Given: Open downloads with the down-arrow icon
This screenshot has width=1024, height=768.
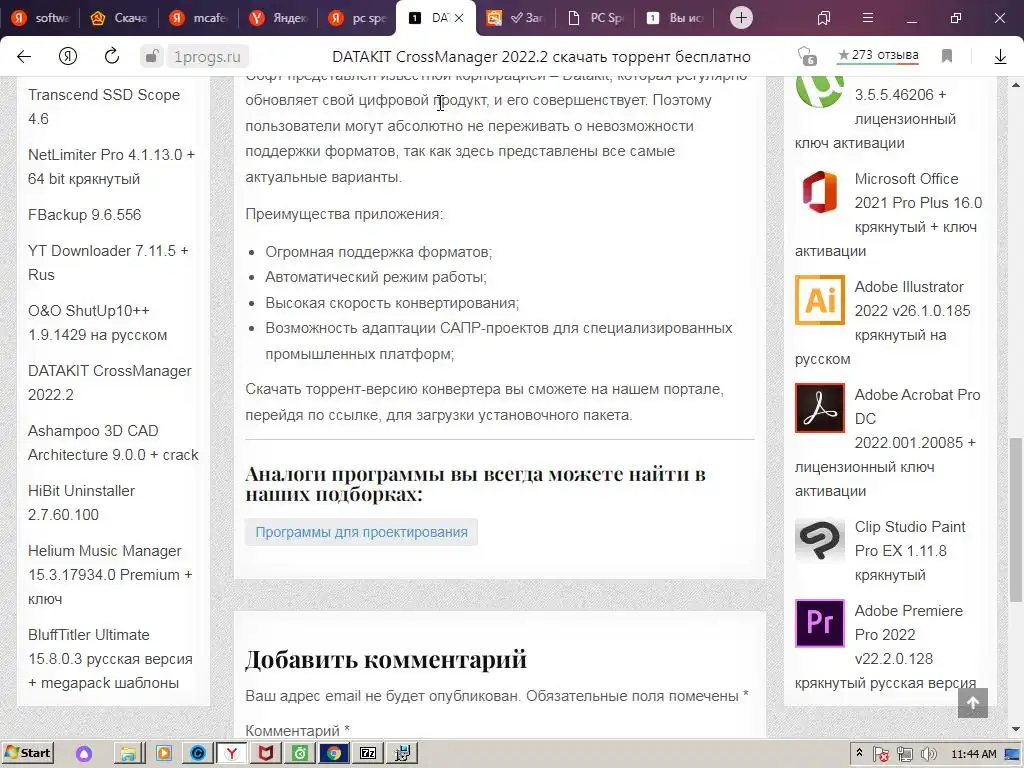Looking at the screenshot, I should pyautogui.click(x=1000, y=57).
